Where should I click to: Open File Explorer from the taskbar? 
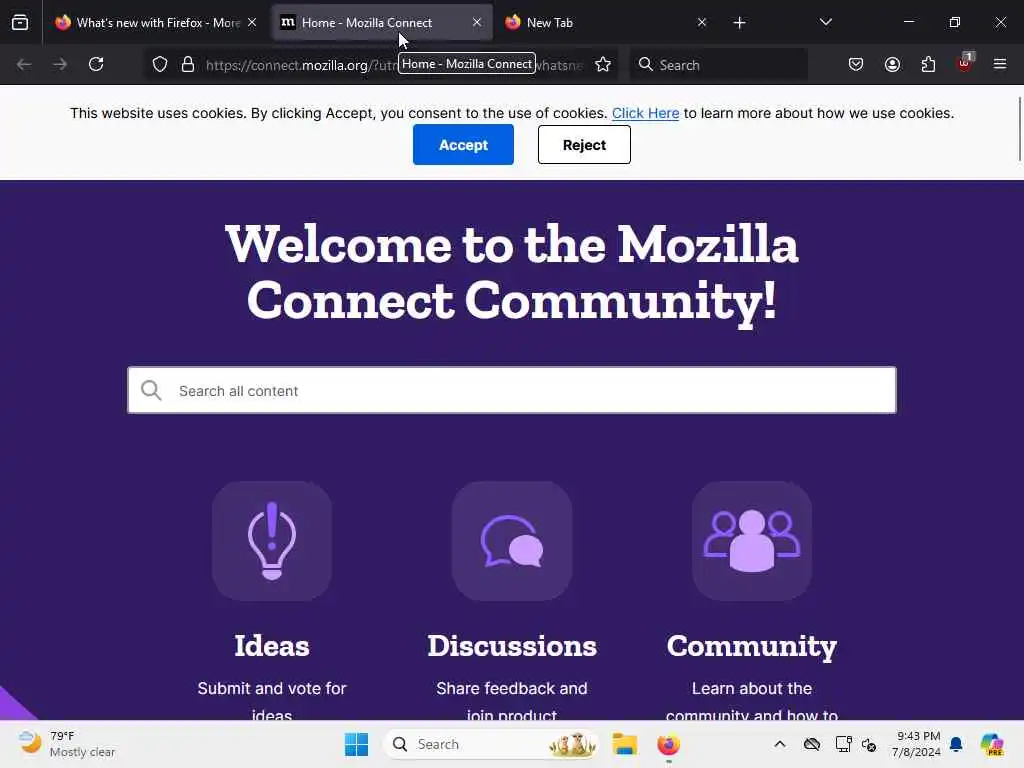(624, 744)
